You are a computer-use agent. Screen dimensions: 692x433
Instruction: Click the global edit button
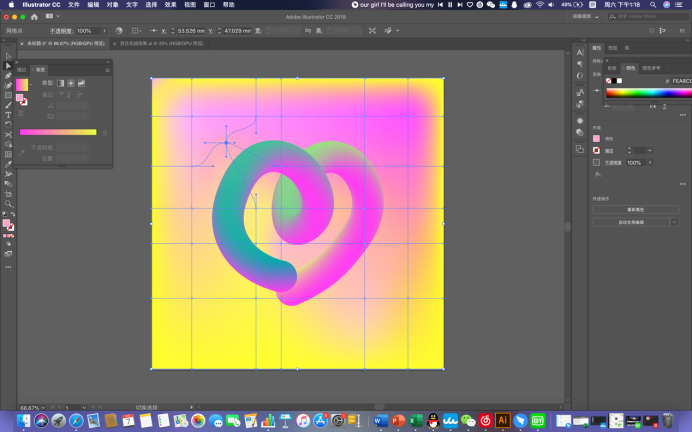point(632,222)
